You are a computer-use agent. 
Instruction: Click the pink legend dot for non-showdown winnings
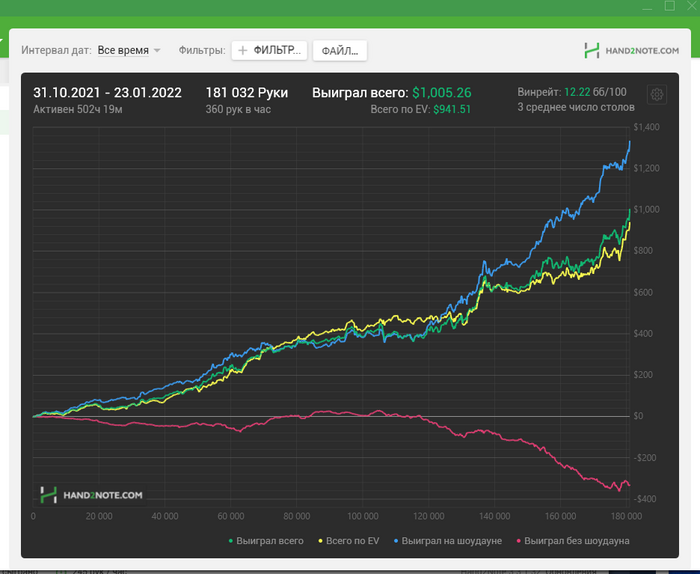[519, 541]
